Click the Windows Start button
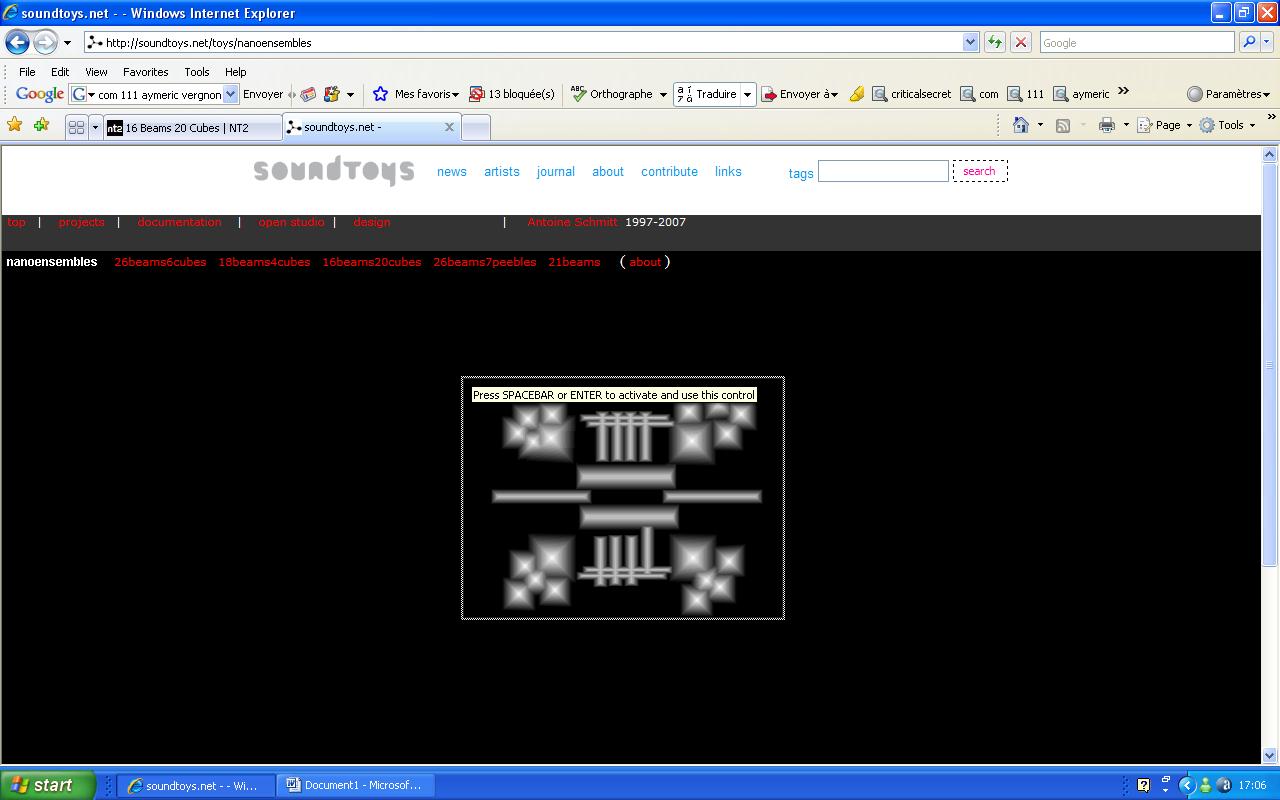This screenshot has height=800, width=1280. pos(47,785)
